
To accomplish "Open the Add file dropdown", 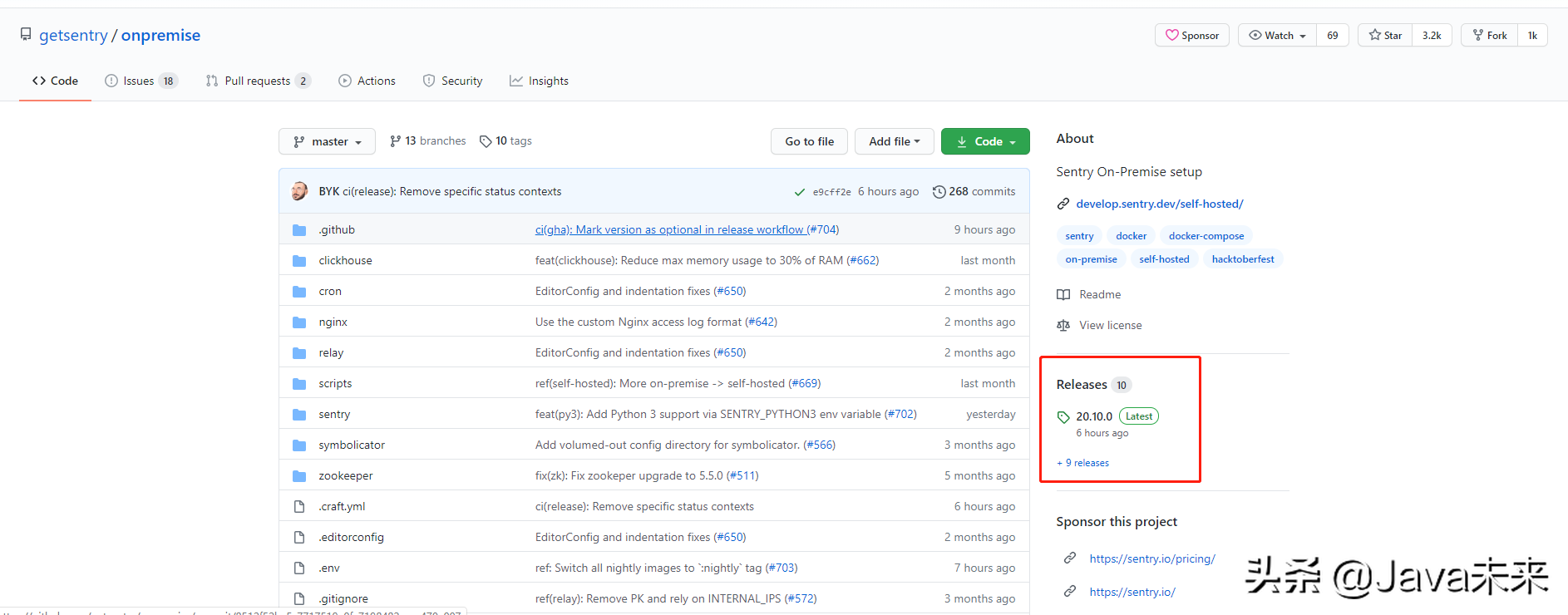I will click(x=894, y=141).
